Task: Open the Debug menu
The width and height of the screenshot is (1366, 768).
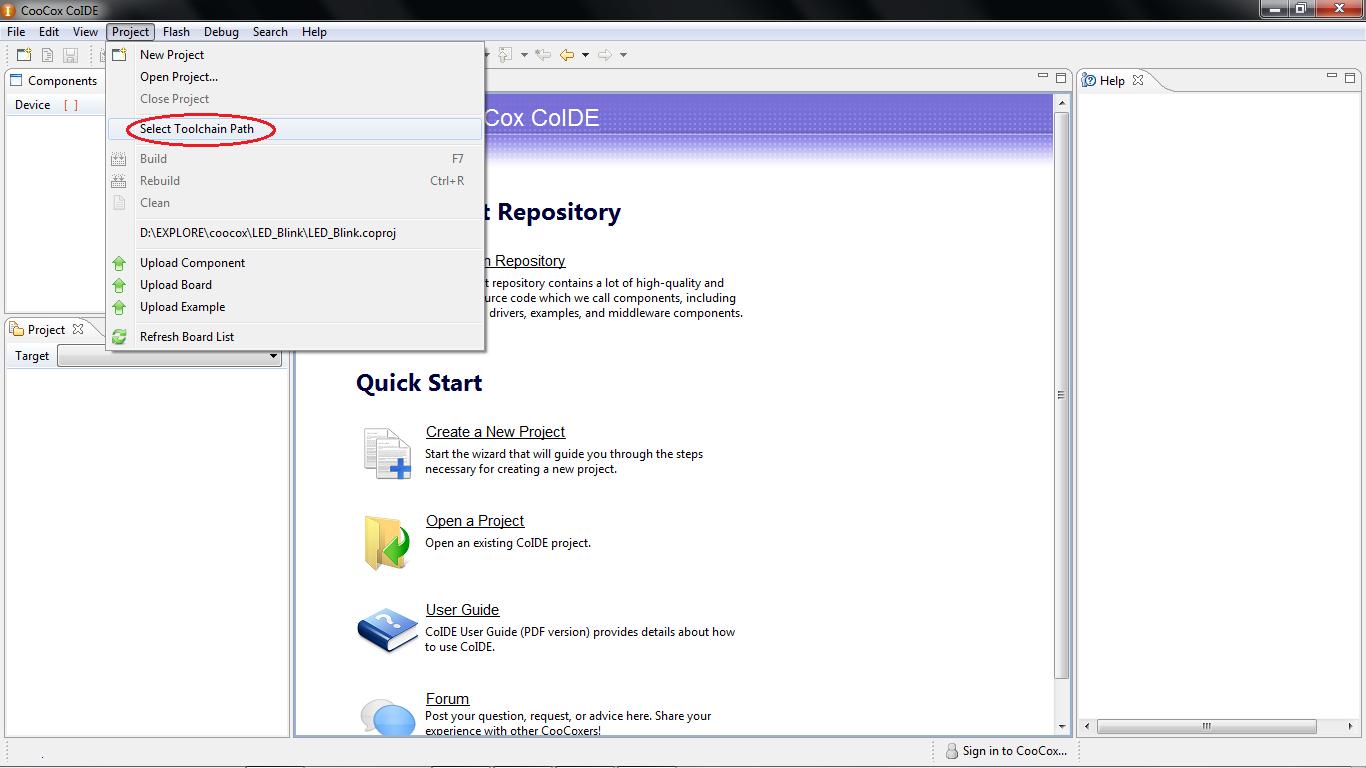Action: (x=222, y=32)
